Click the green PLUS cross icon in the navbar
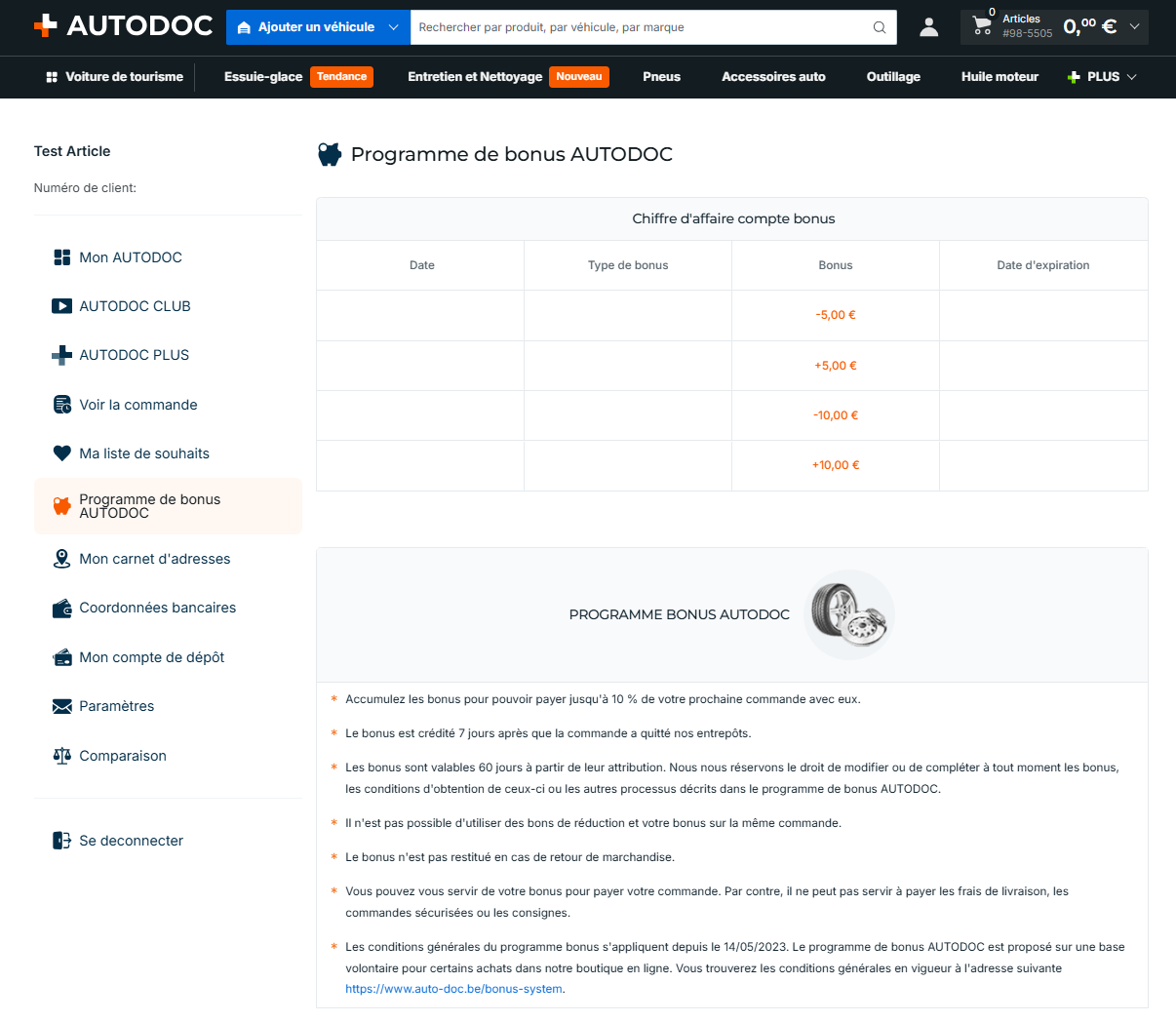Viewport: 1176px width, 1023px height. coord(1074,77)
